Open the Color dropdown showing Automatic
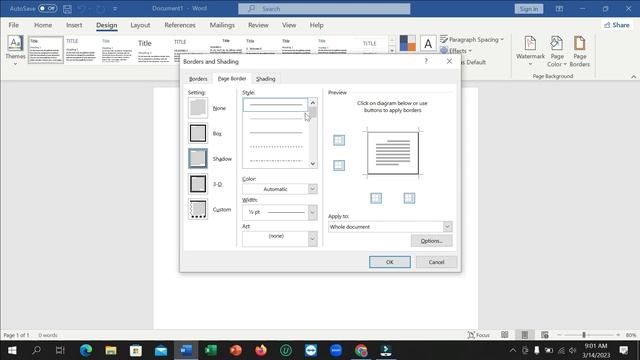The height and width of the screenshot is (360, 640). (280, 189)
